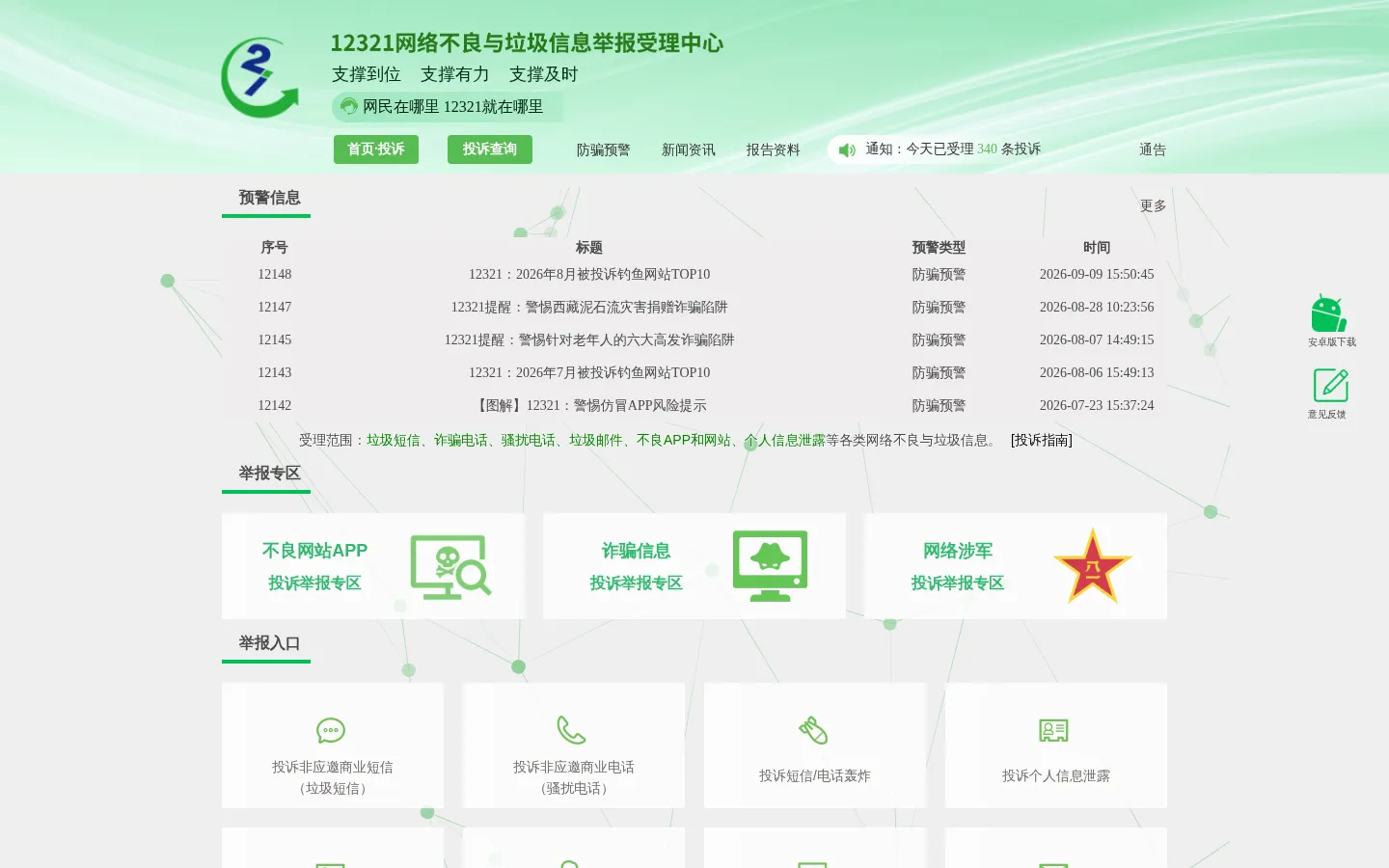This screenshot has height=868, width=1389.
Task: Open 不良网站APP 投诉举报专区 card
Action: 373,566
